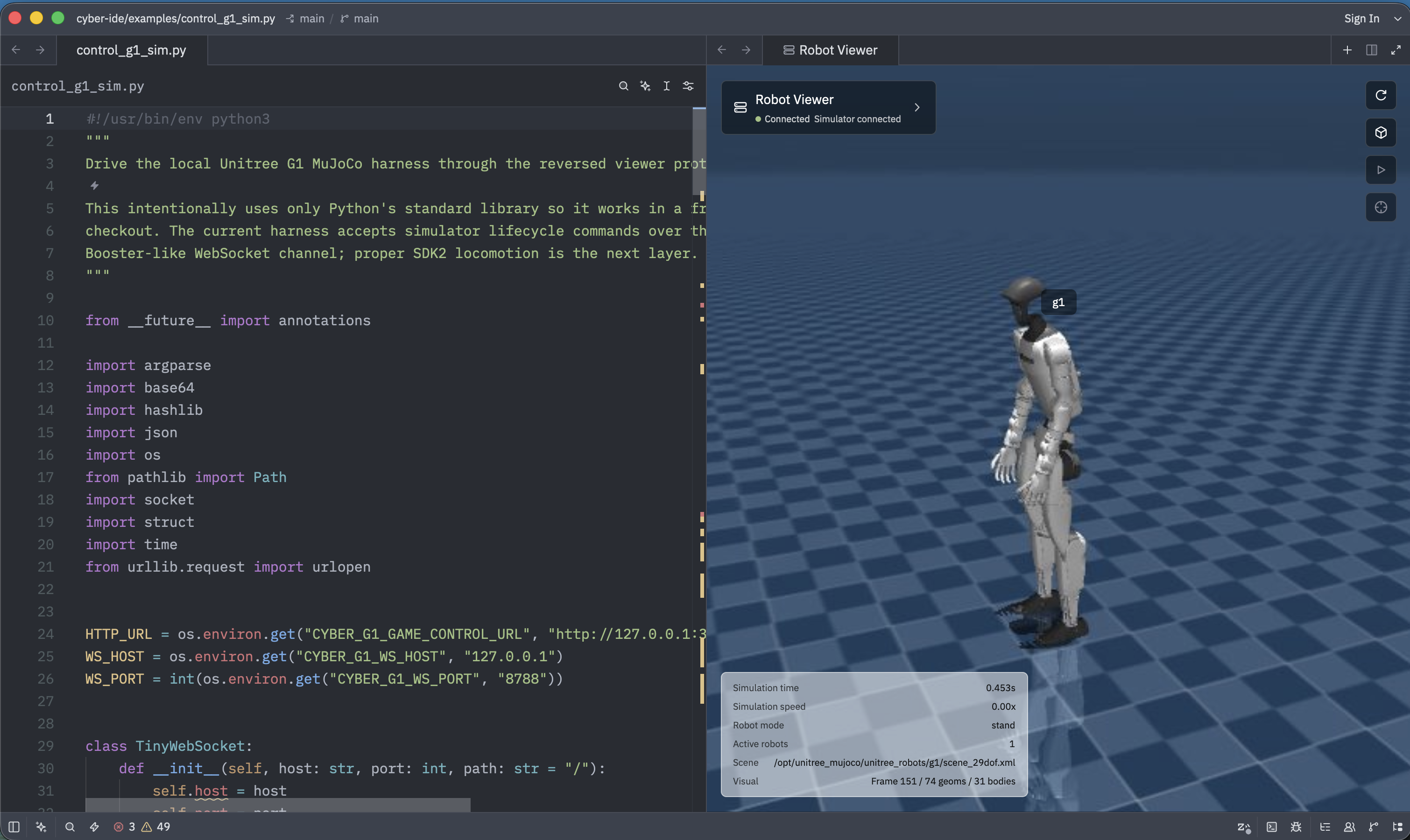Open agent sparkle icon in status bar
Screen dimensions: 1410x840
click(x=42, y=826)
